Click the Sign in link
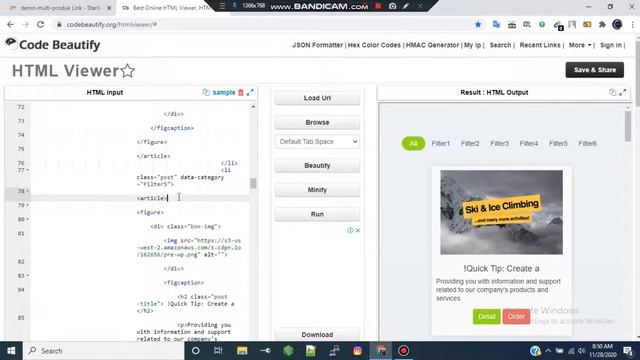The width and height of the screenshot is (640, 360). click(611, 45)
